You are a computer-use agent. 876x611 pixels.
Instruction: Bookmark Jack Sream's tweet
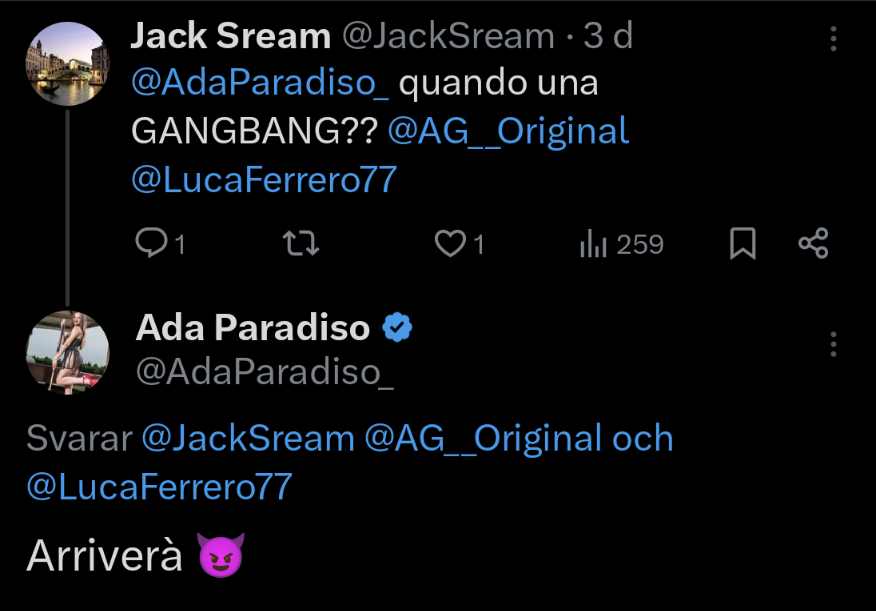[742, 244]
